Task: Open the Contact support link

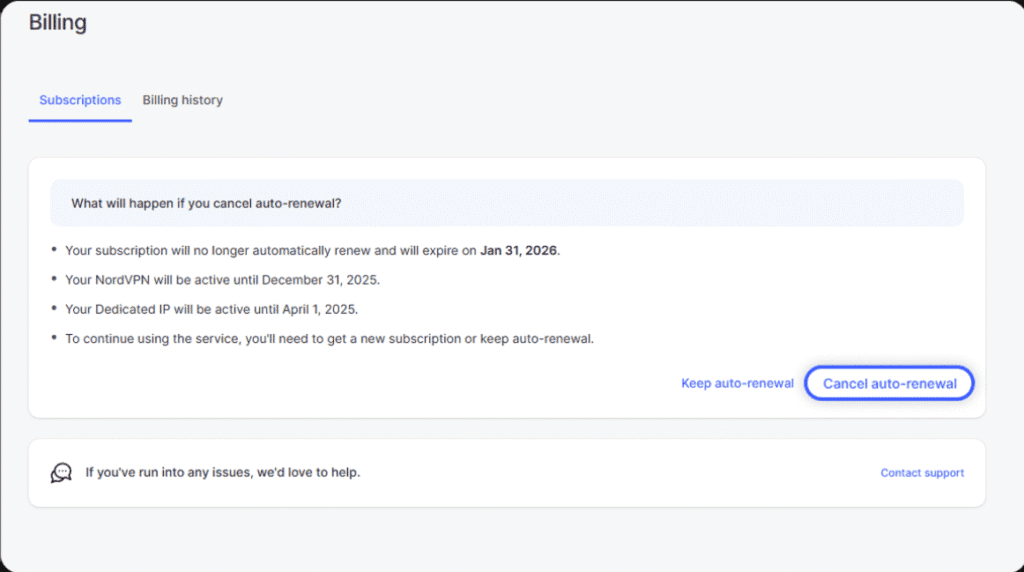Action: 922,473
